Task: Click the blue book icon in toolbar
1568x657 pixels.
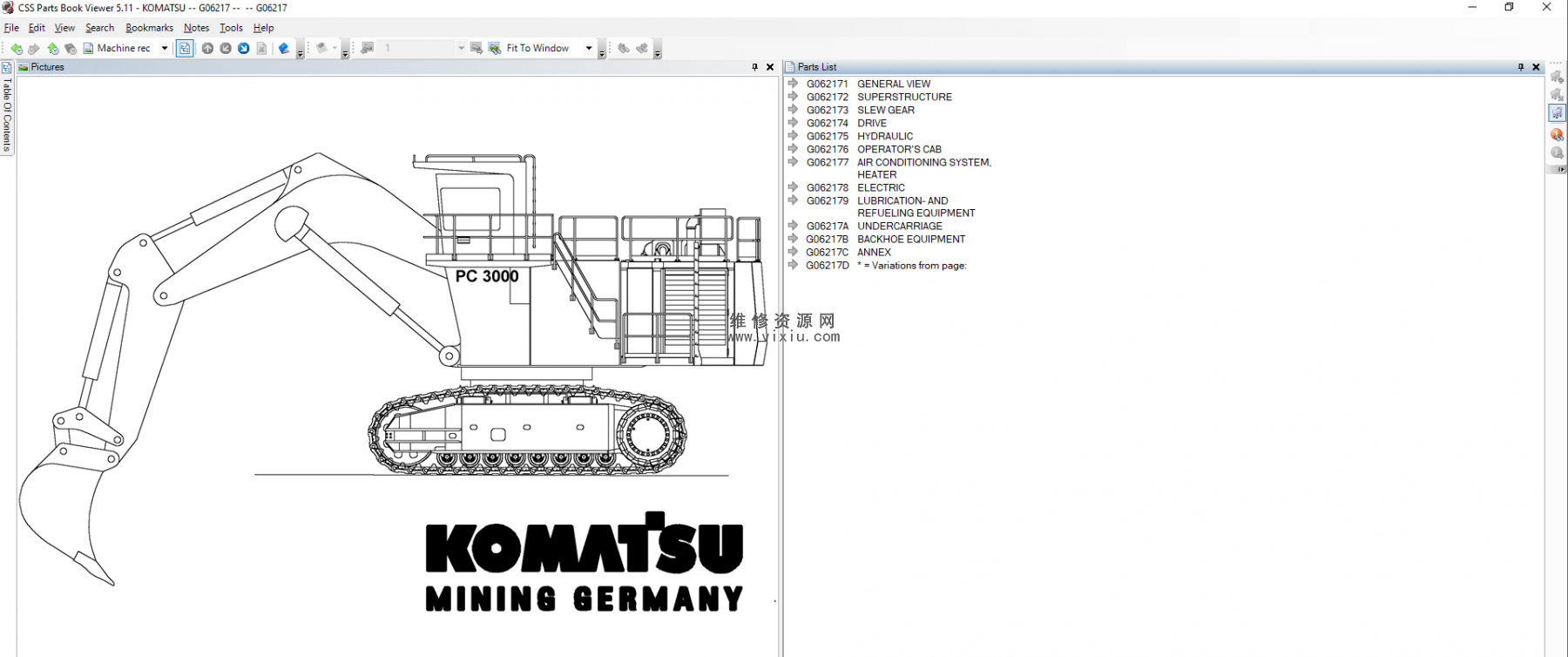Action: pyautogui.click(x=284, y=49)
